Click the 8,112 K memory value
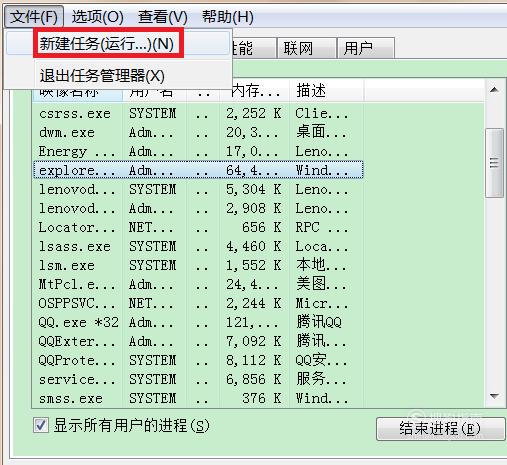 click(x=254, y=361)
